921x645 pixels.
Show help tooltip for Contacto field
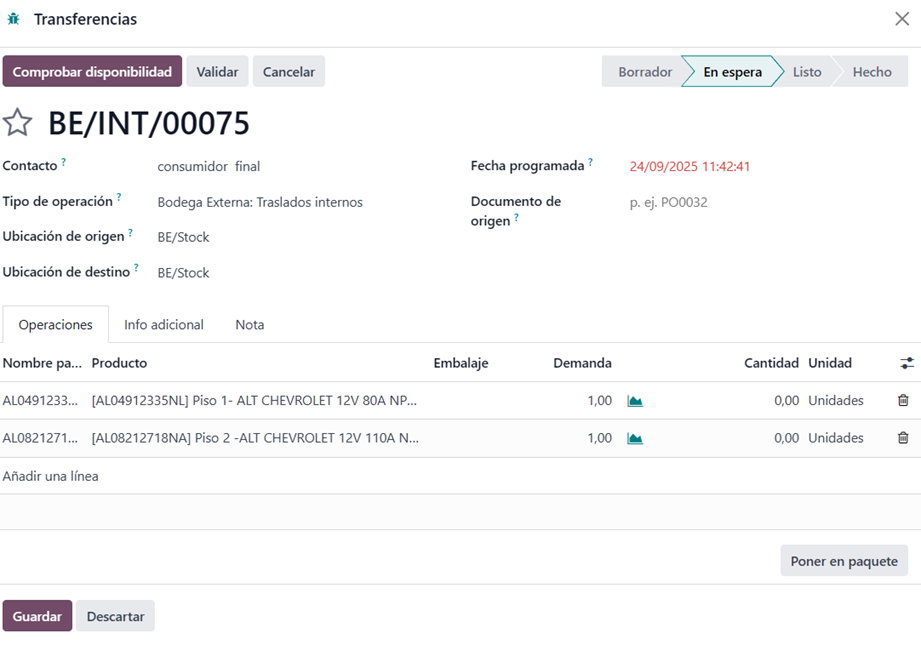point(64,162)
